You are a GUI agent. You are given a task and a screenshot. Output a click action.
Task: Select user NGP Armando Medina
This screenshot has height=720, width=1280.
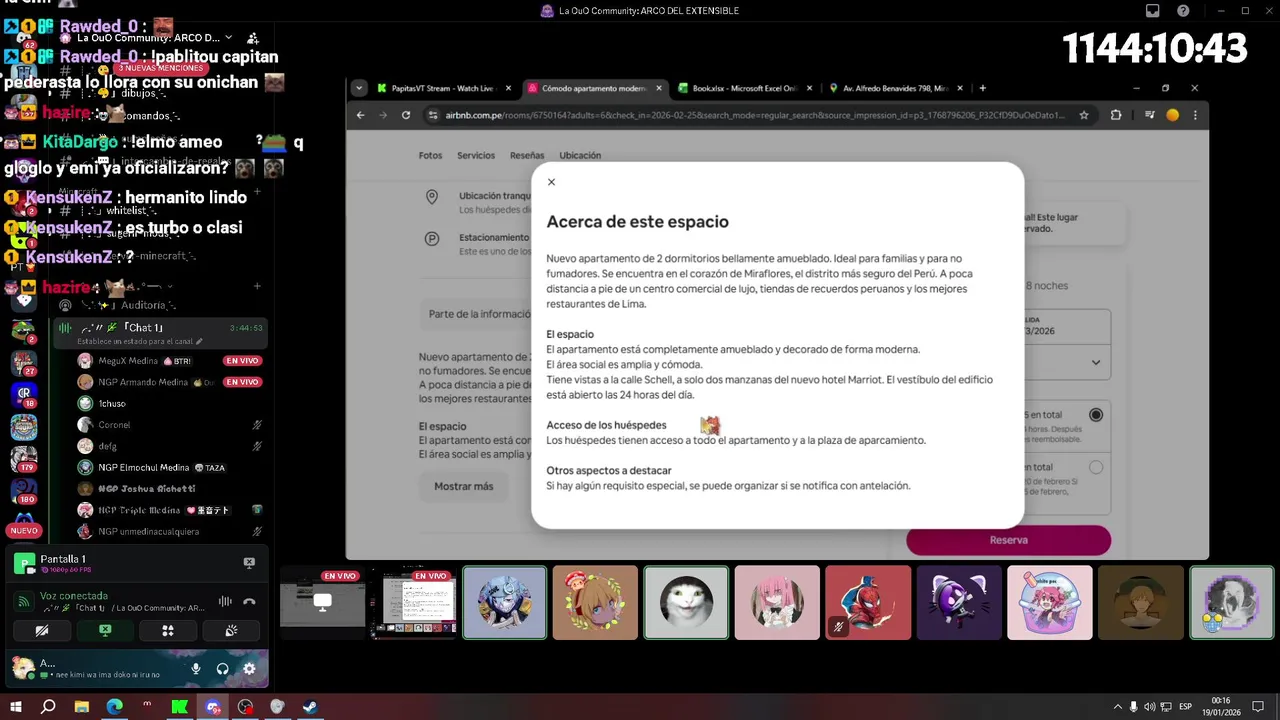pos(168,382)
